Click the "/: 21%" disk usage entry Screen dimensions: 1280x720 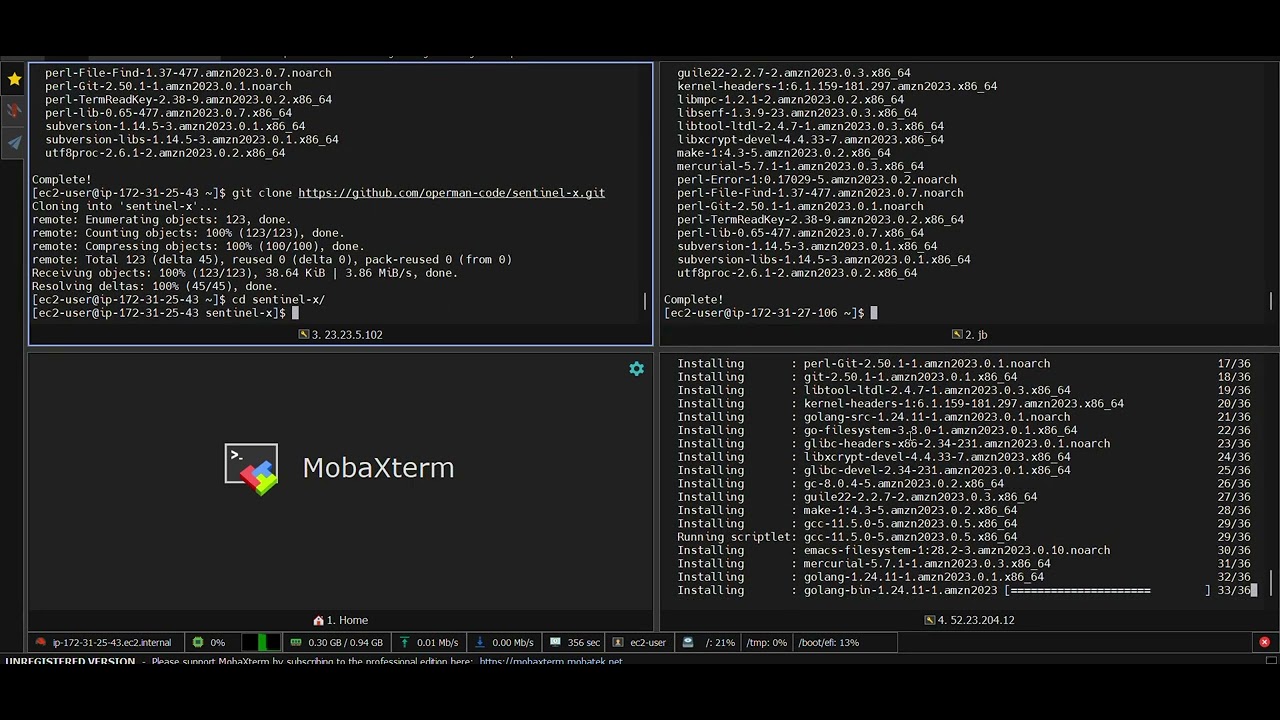pos(720,642)
